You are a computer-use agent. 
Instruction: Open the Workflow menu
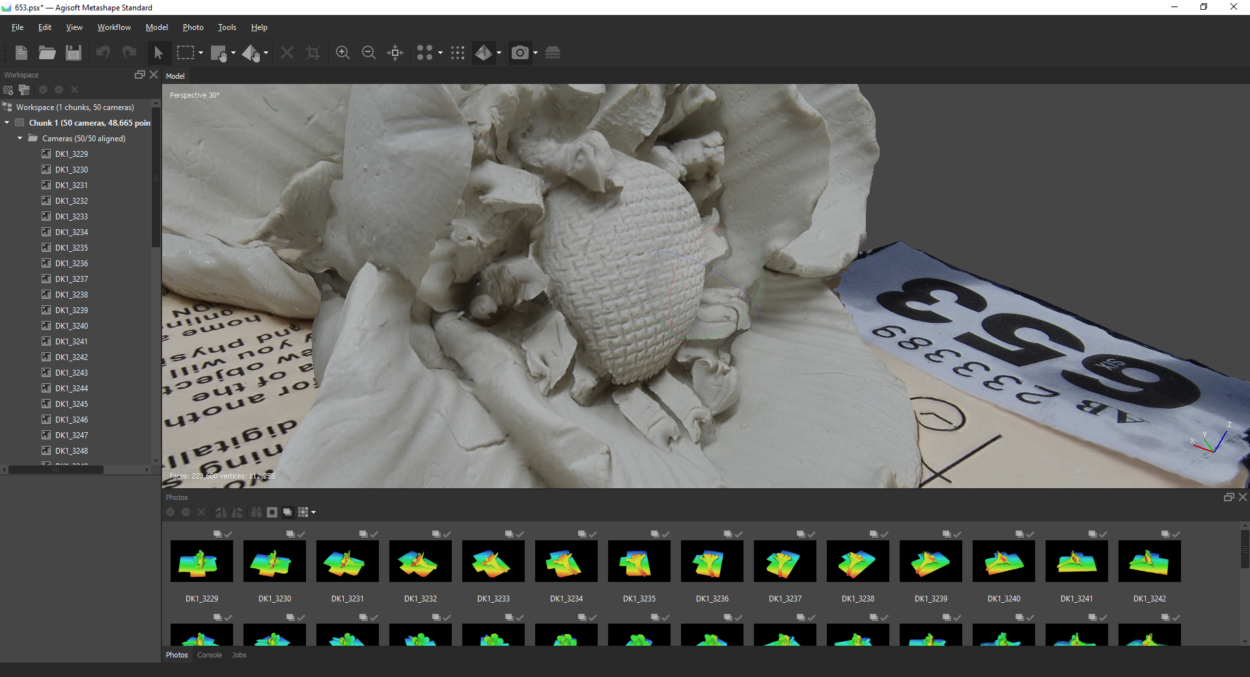pos(113,27)
